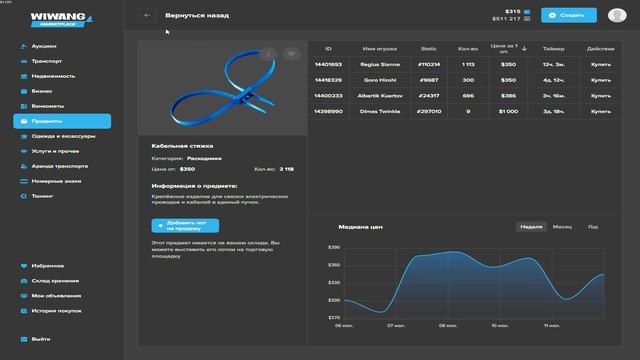Viewport: 640px width, 360px height.
Task: Click the Тюнинг sidebar icon
Action: coord(24,196)
